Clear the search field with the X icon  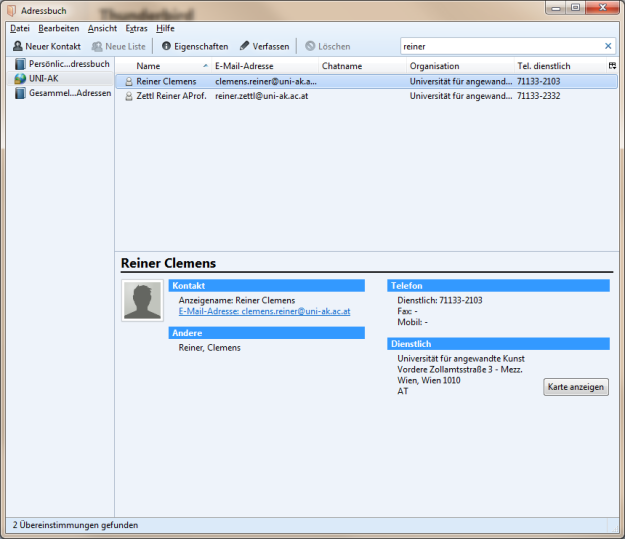(x=608, y=46)
